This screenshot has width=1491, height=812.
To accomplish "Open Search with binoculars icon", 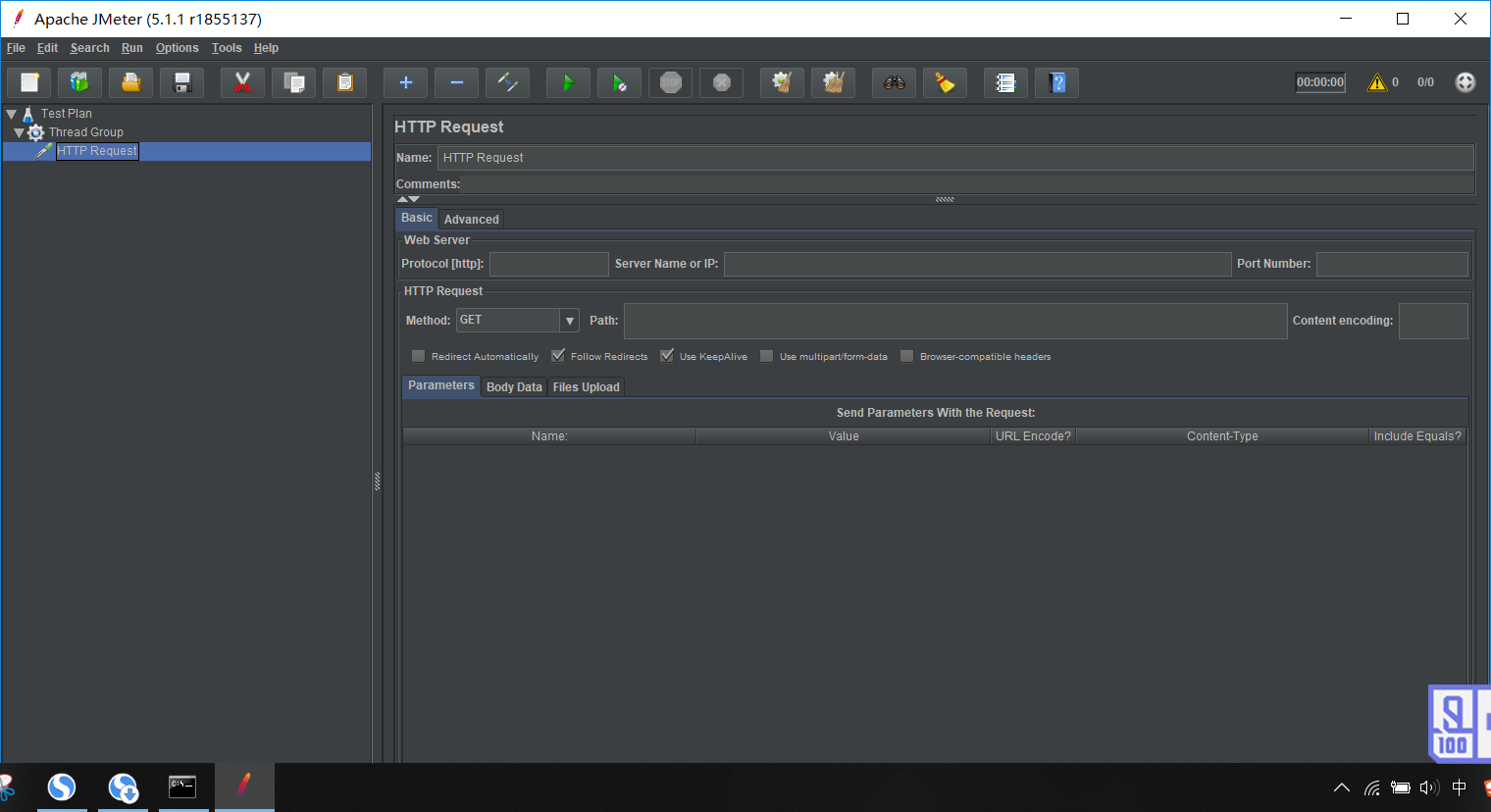I will (894, 82).
